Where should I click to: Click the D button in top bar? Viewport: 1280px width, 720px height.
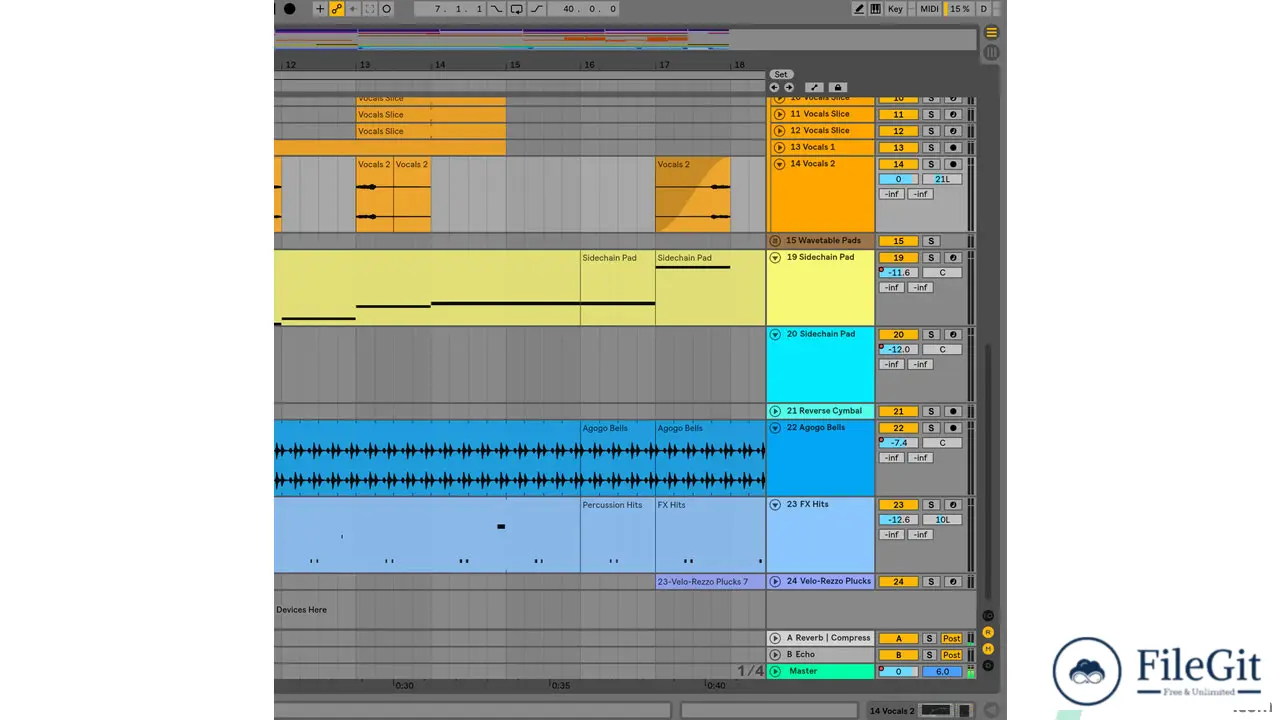(983, 9)
